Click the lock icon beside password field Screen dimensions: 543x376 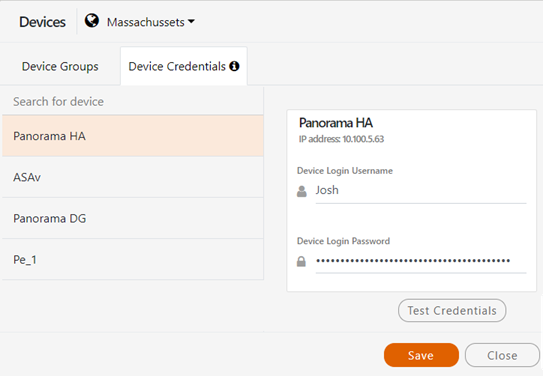(301, 261)
